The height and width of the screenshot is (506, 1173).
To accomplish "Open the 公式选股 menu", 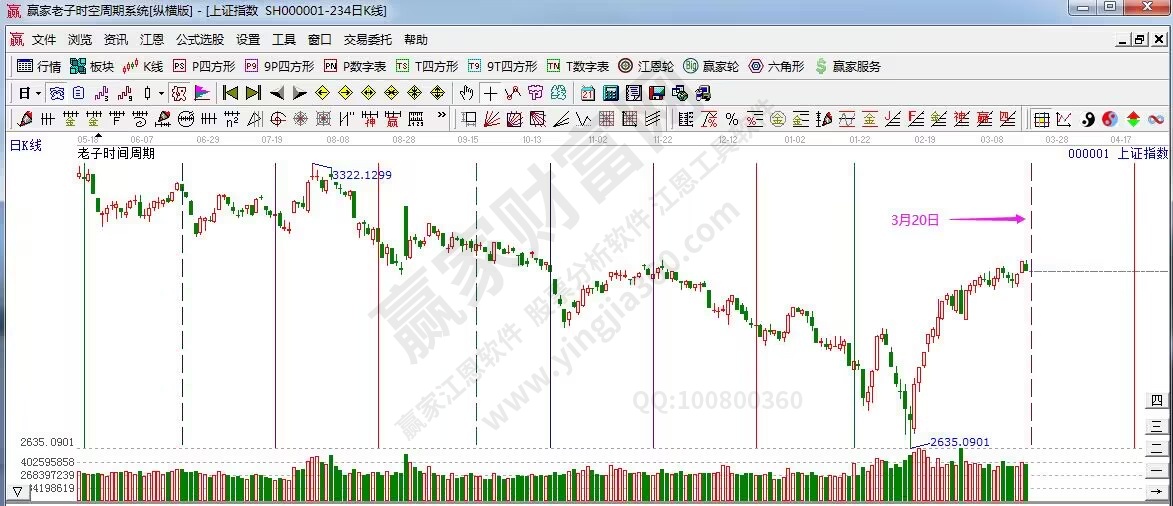I will pos(200,40).
